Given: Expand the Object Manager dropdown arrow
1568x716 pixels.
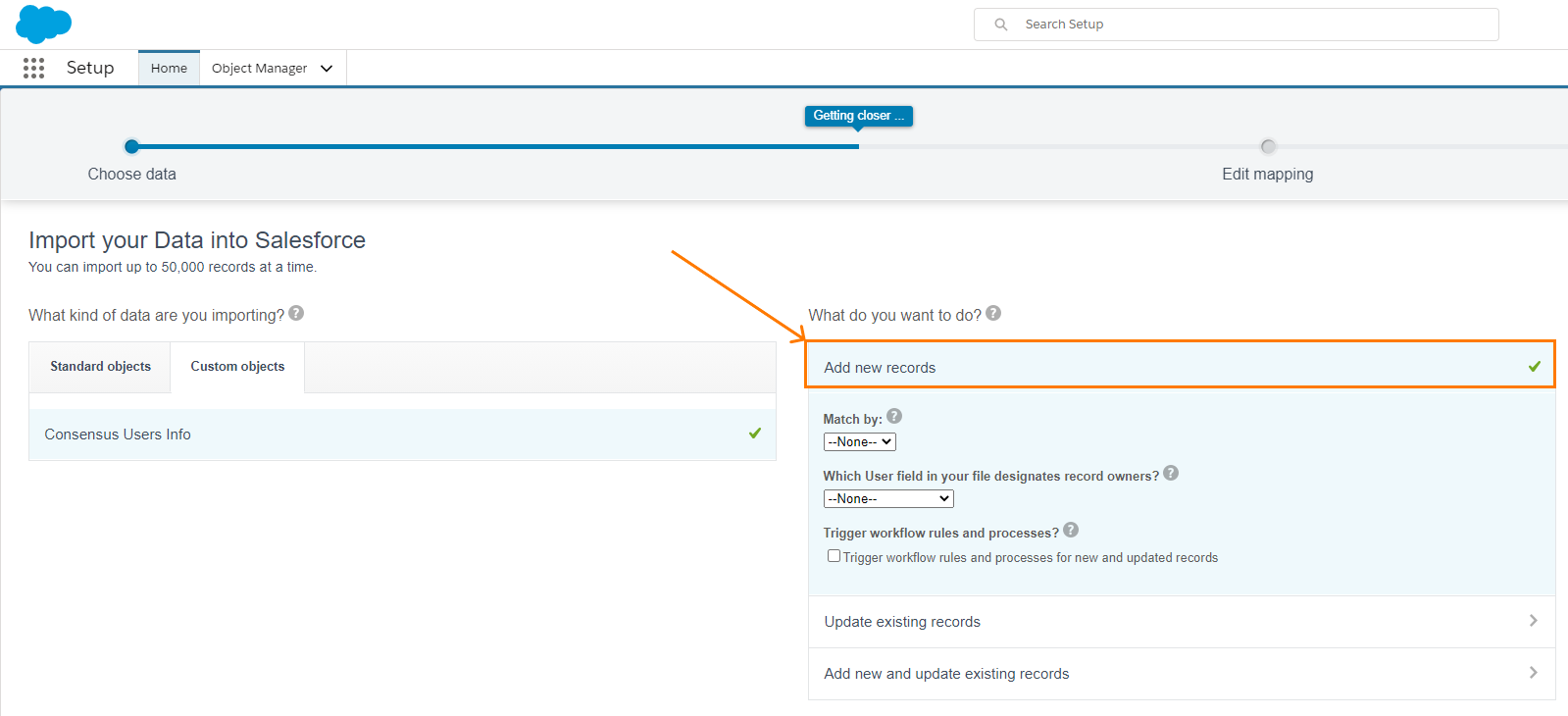Looking at the screenshot, I should (x=327, y=69).
